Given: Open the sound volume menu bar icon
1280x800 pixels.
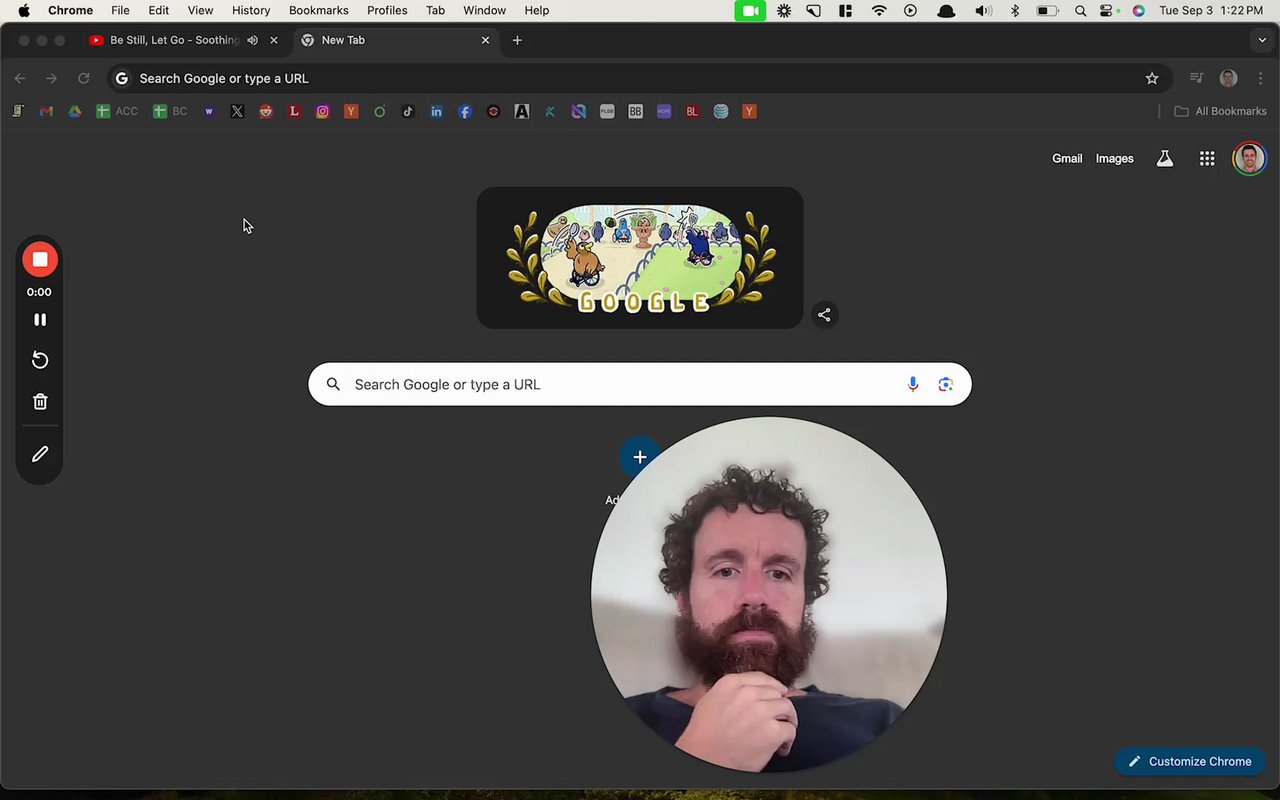Looking at the screenshot, I should pos(984,10).
